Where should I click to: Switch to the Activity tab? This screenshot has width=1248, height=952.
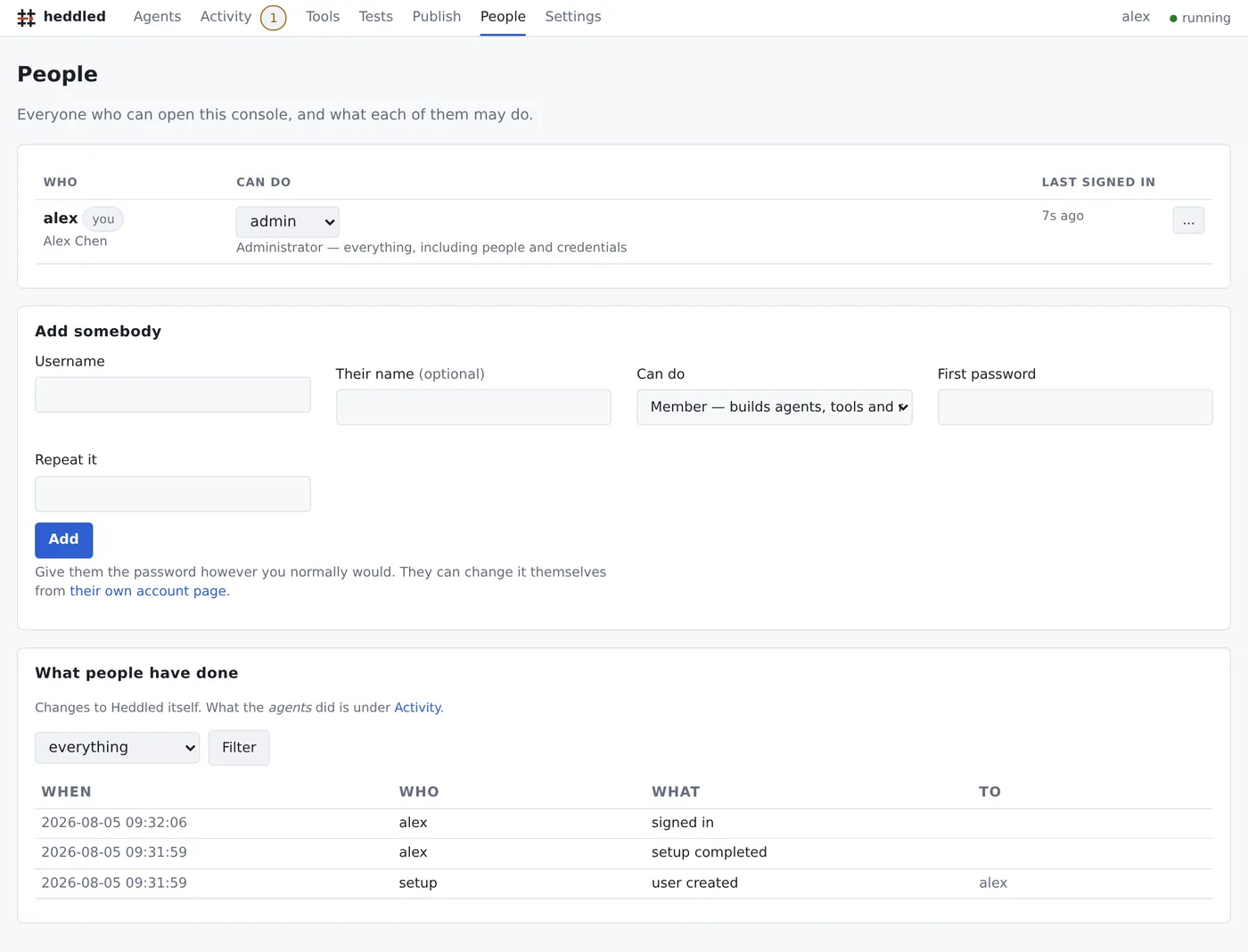click(x=226, y=17)
